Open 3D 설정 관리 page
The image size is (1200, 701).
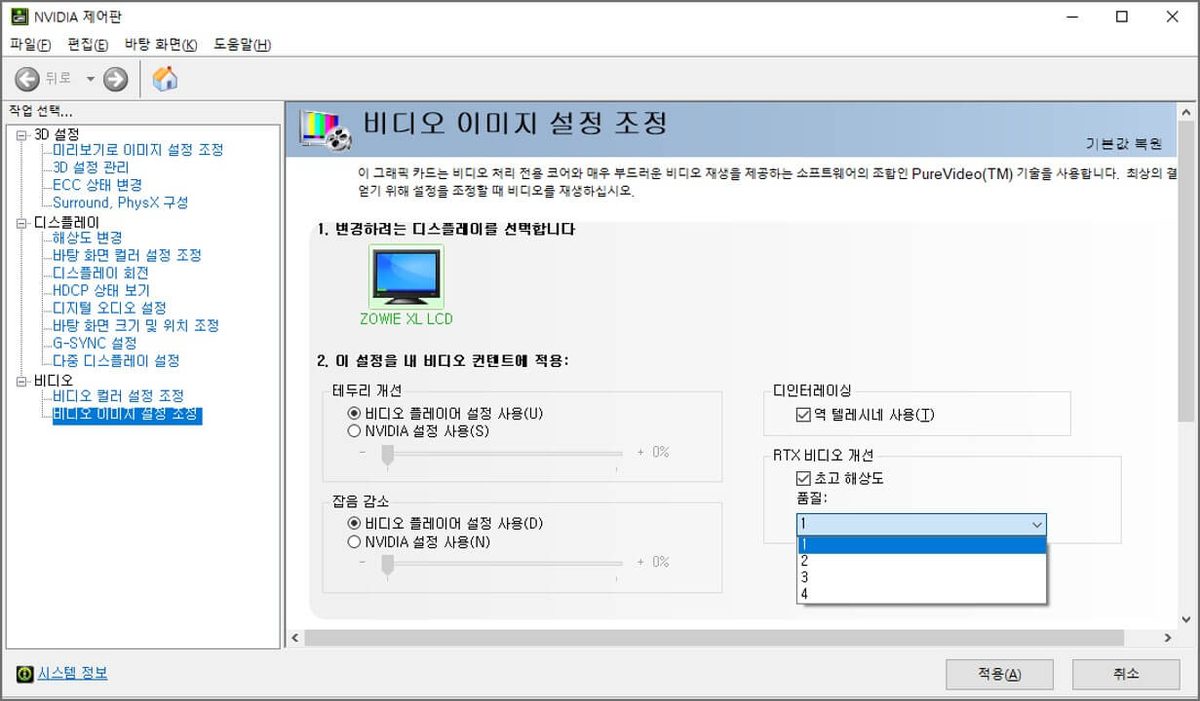91,167
